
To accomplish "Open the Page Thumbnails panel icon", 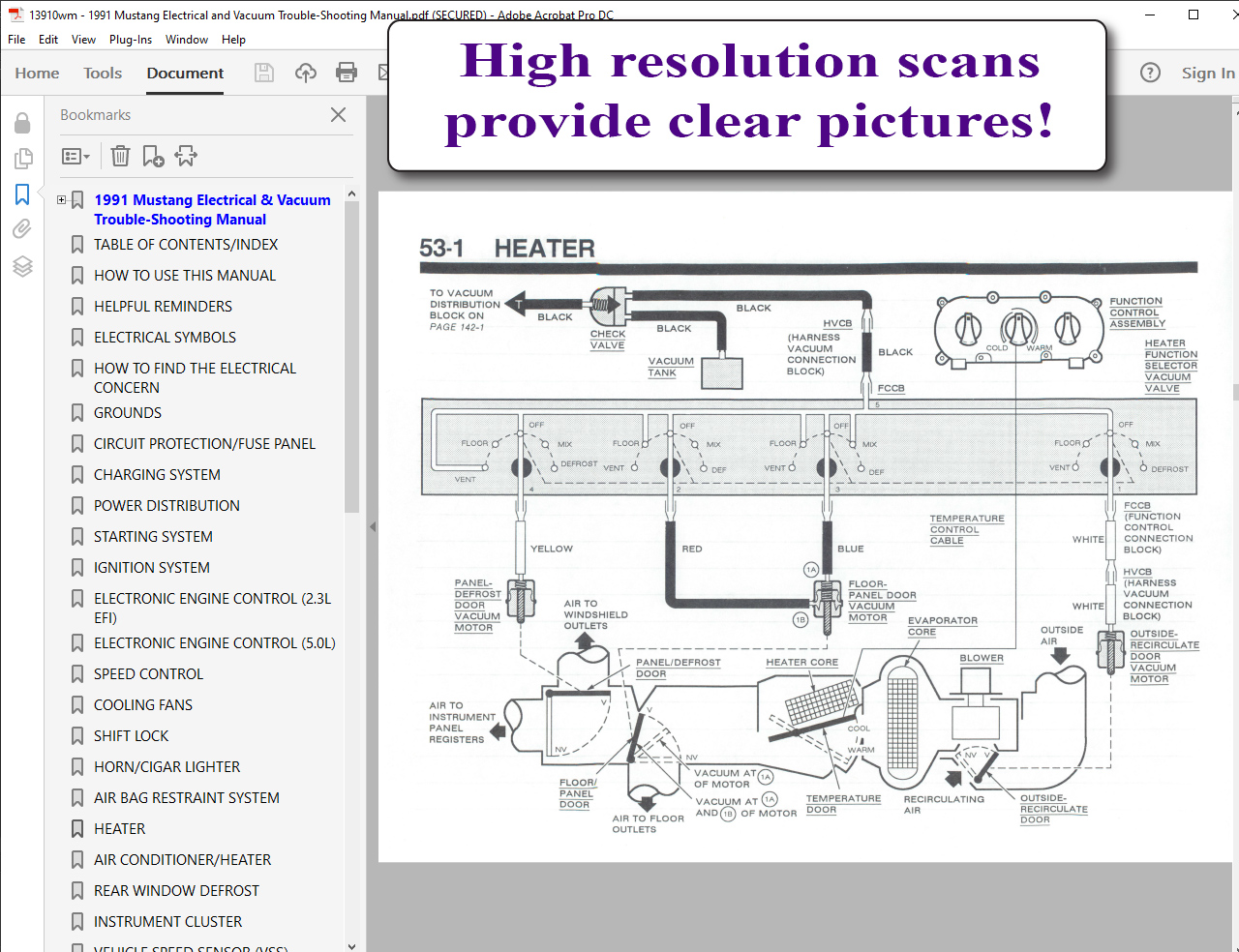I will 22,159.
